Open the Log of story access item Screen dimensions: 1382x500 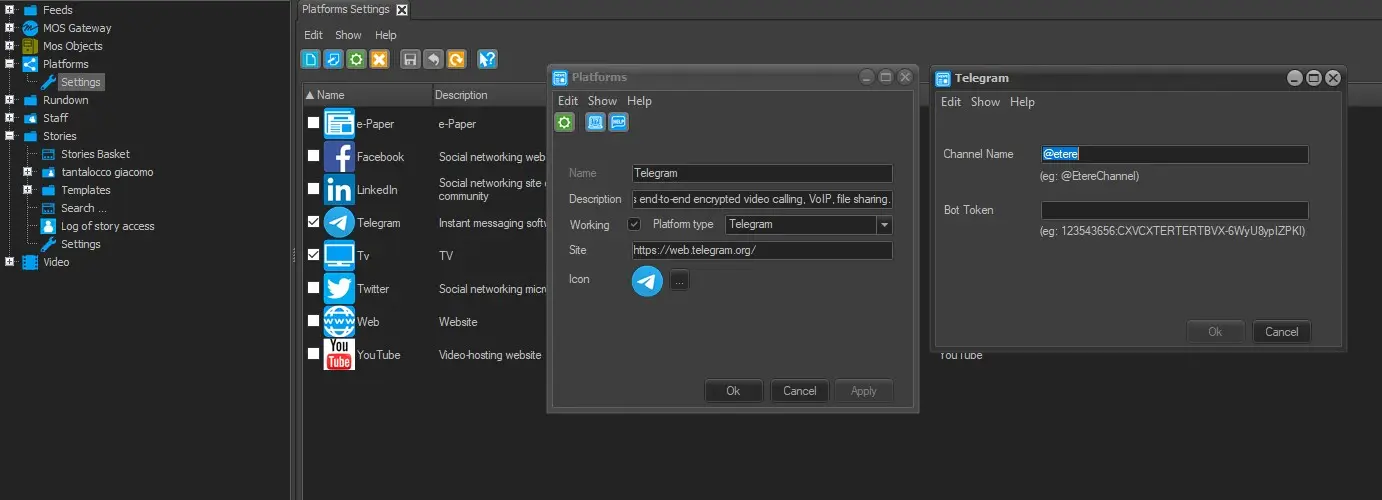pyautogui.click(x=107, y=226)
